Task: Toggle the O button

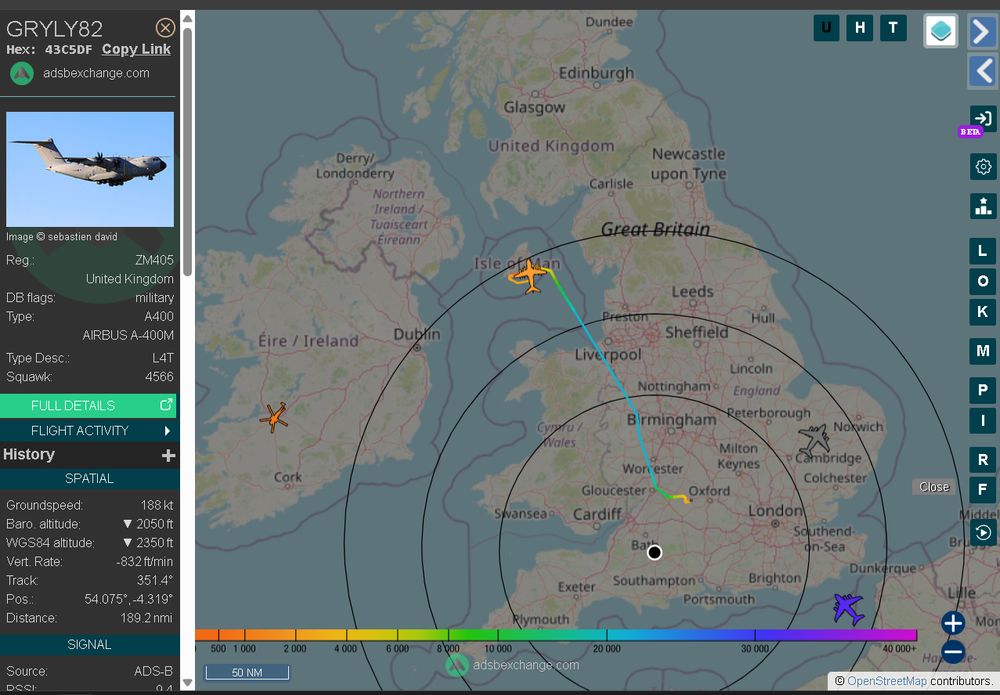Action: click(x=983, y=281)
